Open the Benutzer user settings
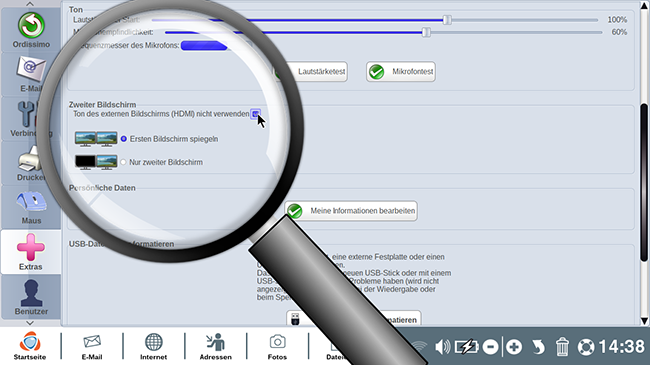The width and height of the screenshot is (650, 365). [31, 297]
